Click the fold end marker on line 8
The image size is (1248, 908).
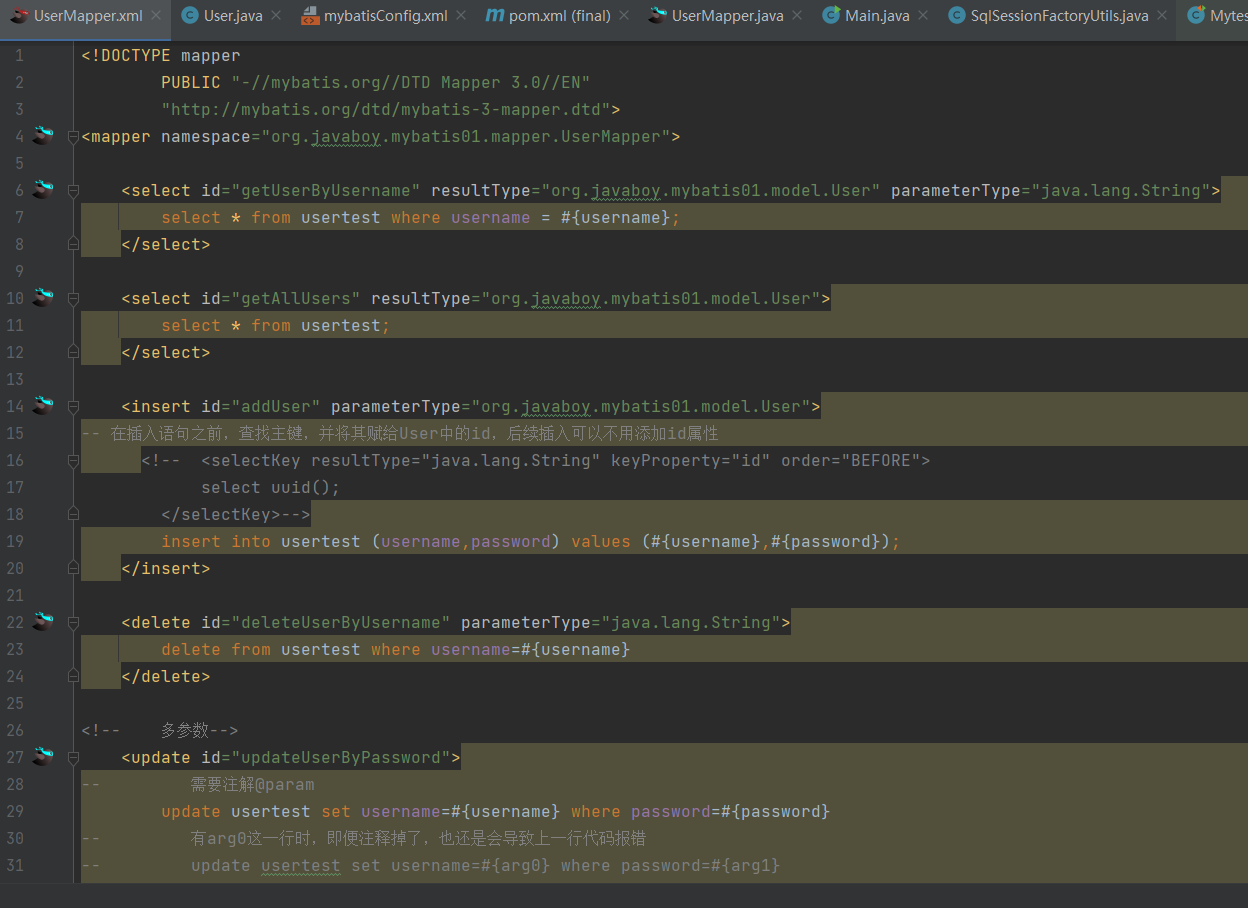73,244
